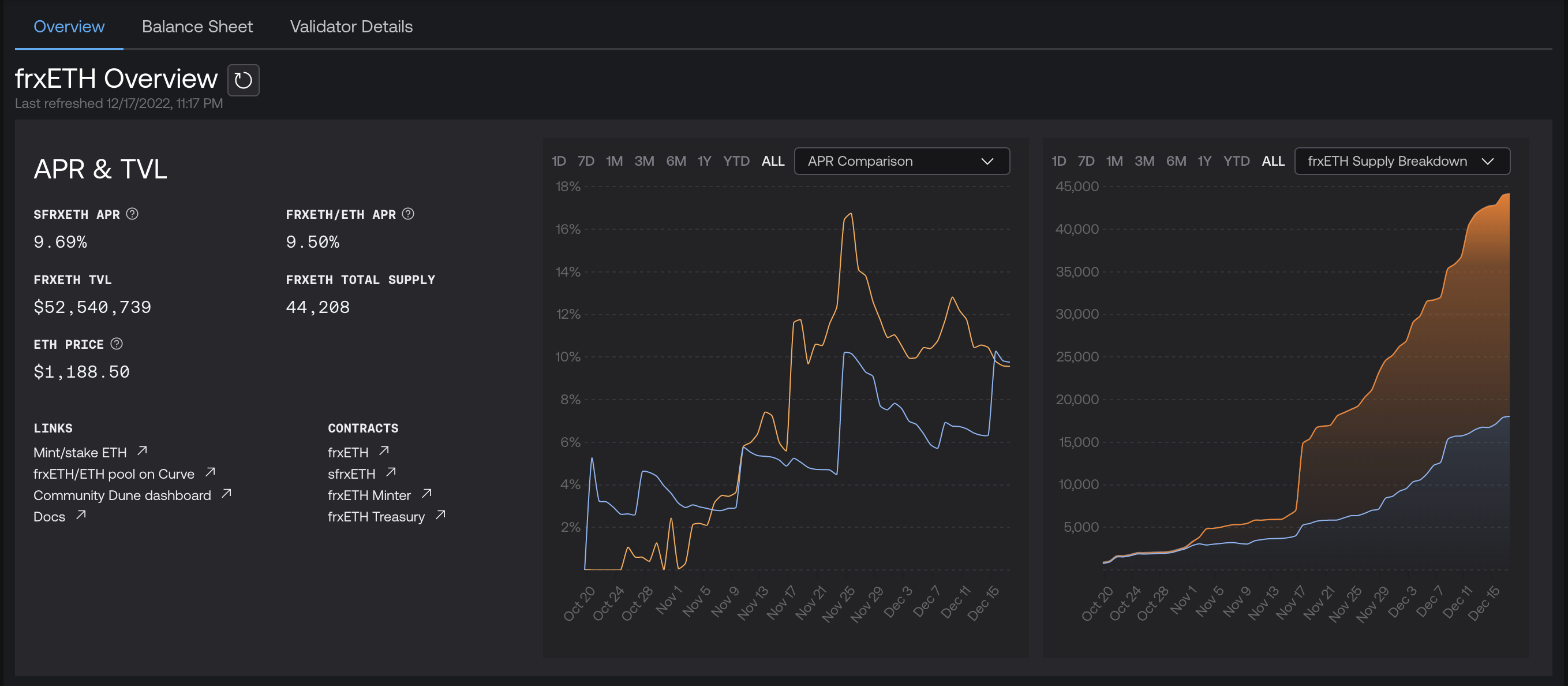
Task: Switch to the Overview tab
Action: [69, 26]
